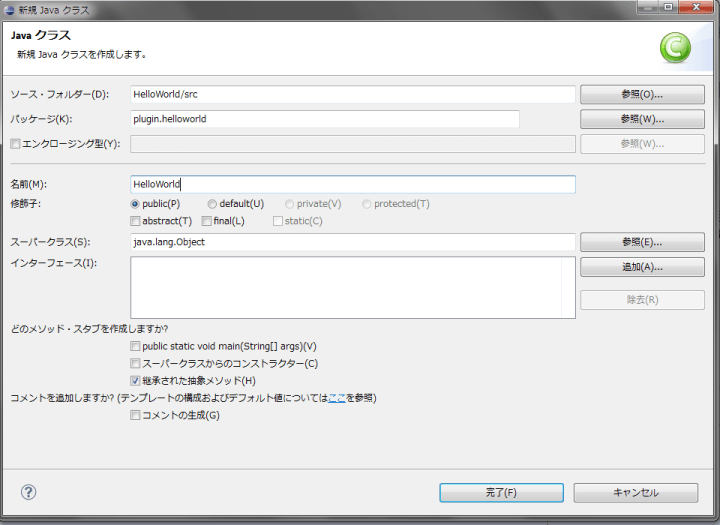Click the help question mark icon
This screenshot has width=720, height=525.
click(29, 492)
